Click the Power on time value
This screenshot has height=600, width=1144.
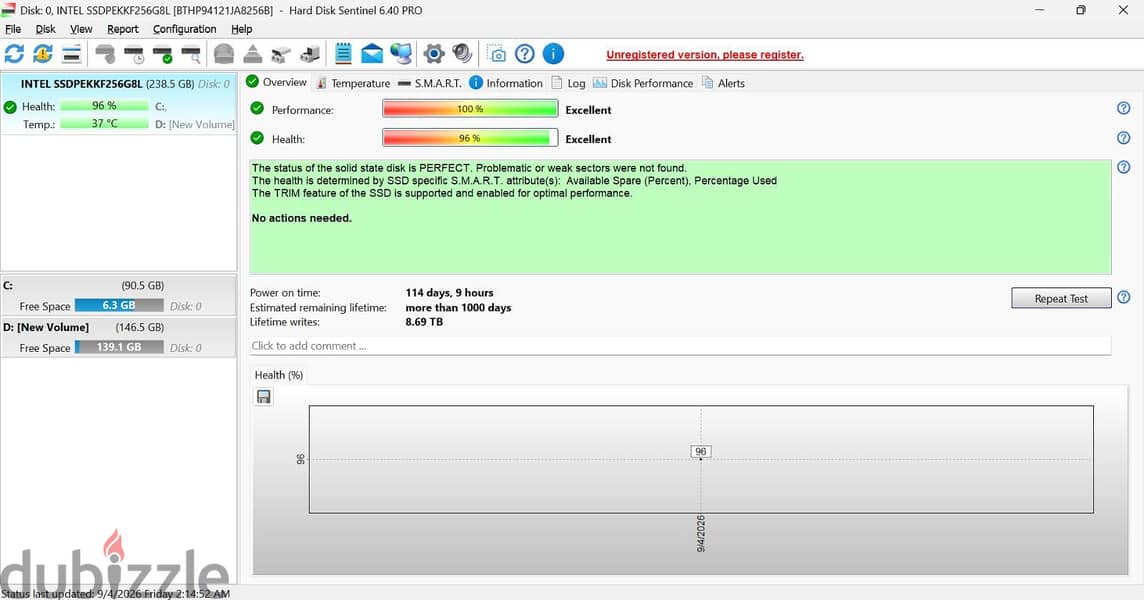449,293
